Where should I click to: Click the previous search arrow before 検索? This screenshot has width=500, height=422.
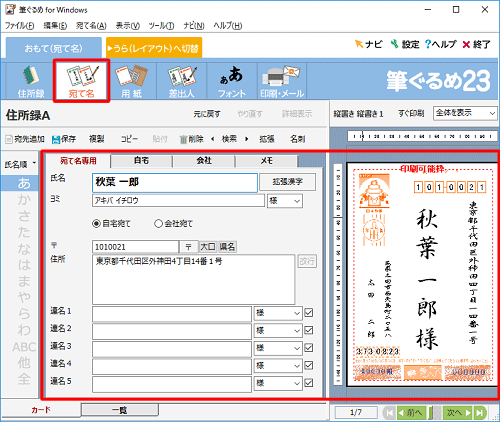pyautogui.click(x=213, y=139)
